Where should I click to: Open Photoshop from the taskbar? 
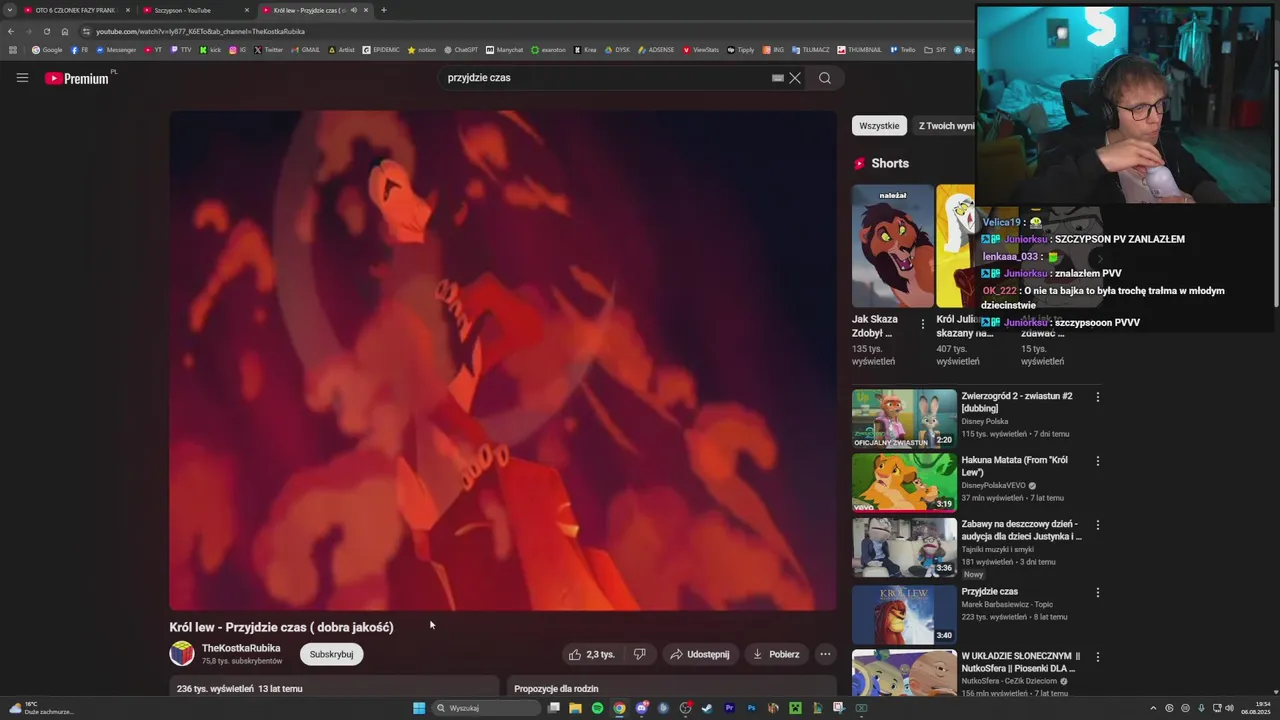(751, 708)
